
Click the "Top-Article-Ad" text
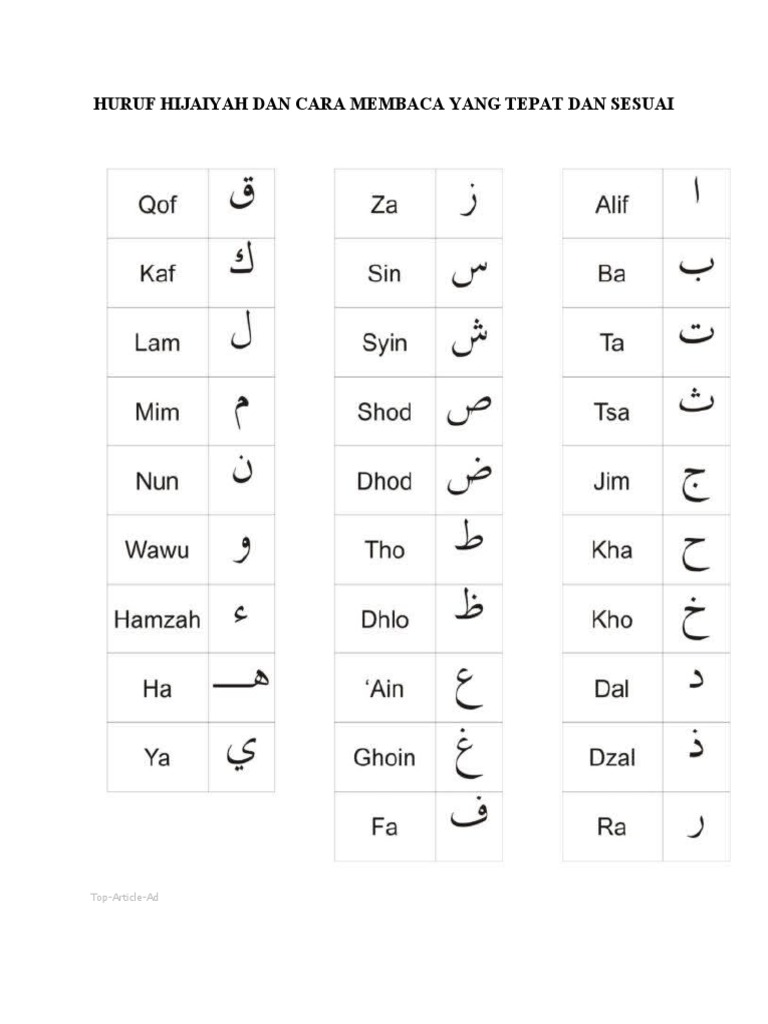[x=125, y=897]
